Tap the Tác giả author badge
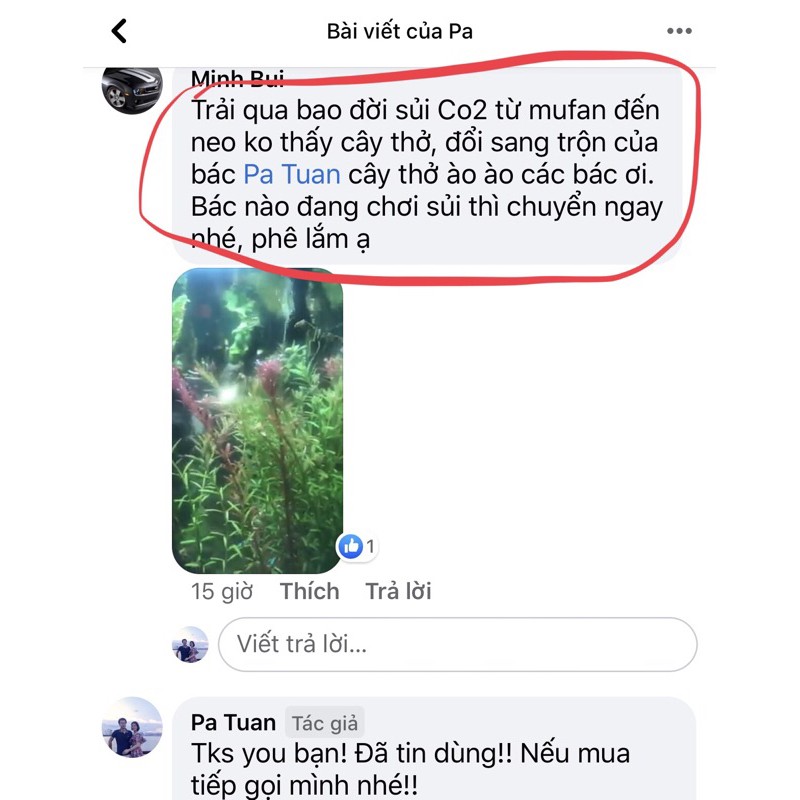Screen dimensions: 800x800 324,722
